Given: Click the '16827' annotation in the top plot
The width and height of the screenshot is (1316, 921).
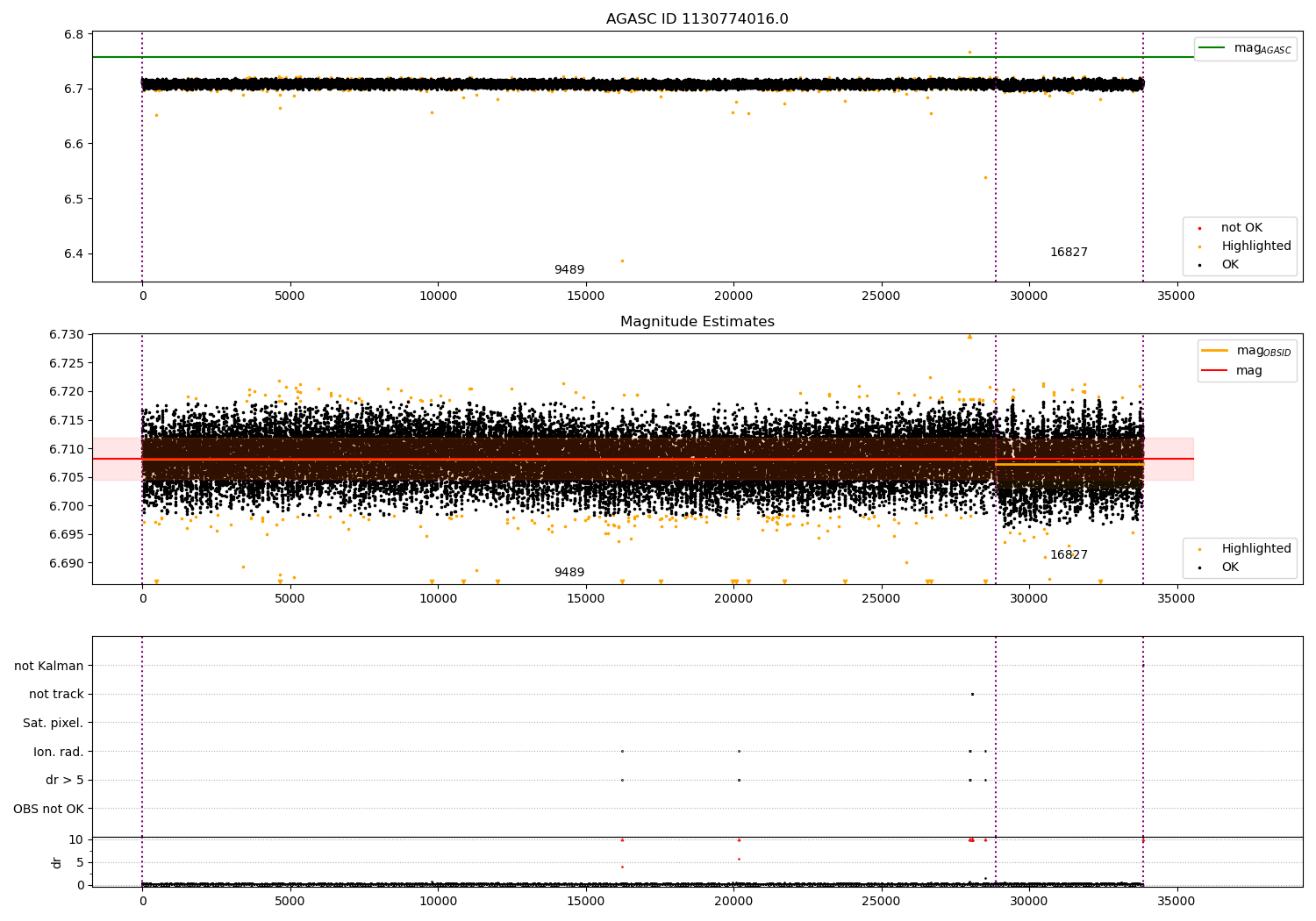Looking at the screenshot, I should tap(1069, 253).
